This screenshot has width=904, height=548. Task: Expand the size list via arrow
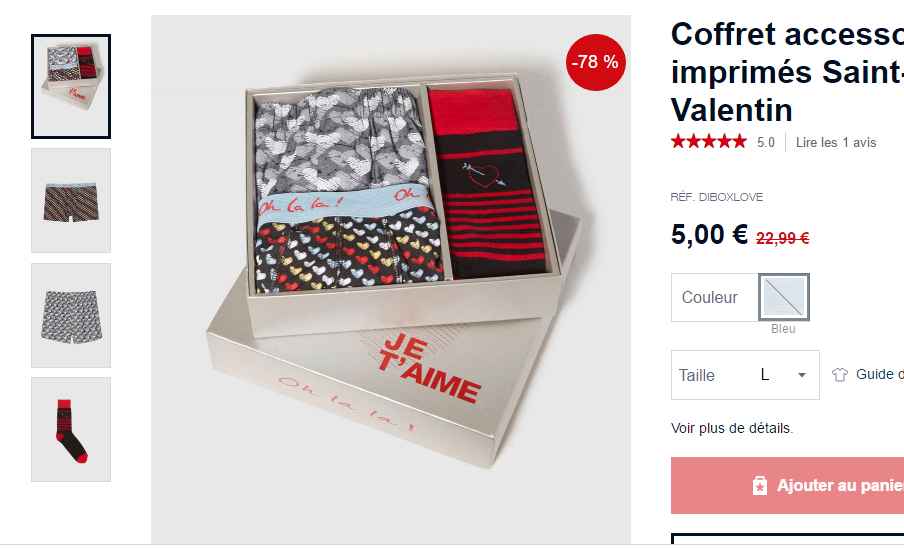click(801, 376)
